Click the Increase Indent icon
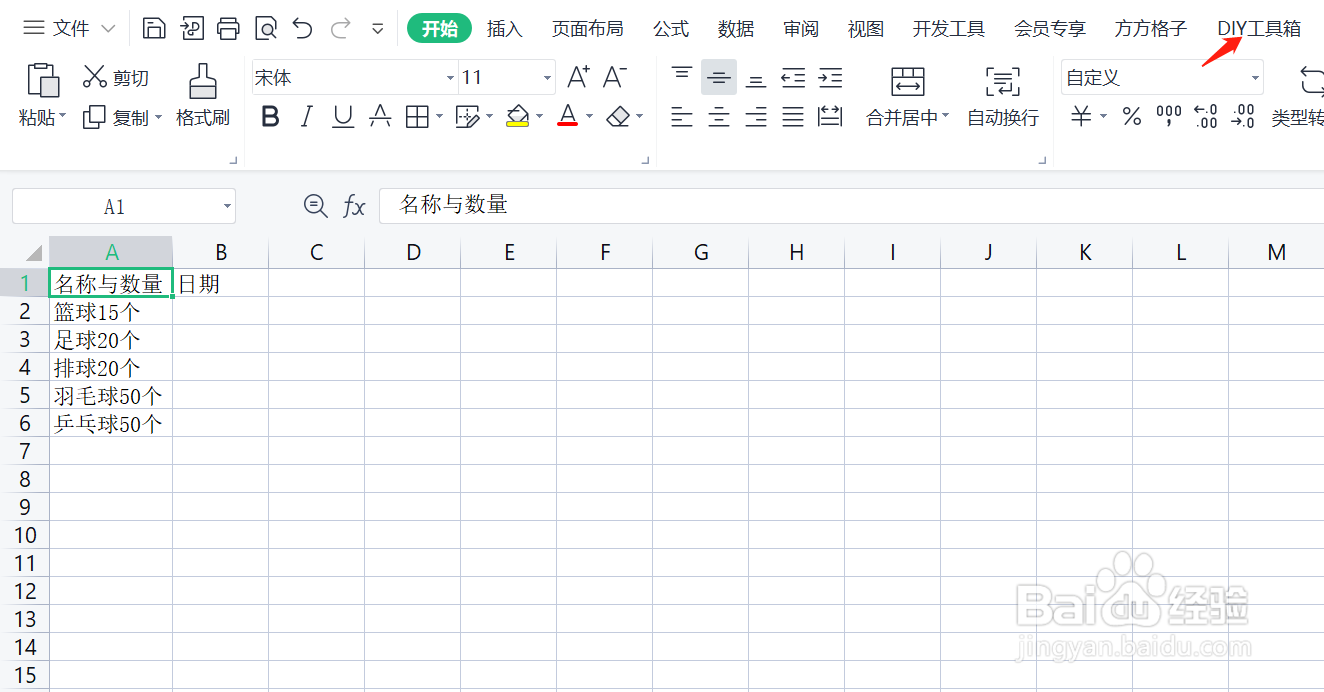 click(x=830, y=77)
